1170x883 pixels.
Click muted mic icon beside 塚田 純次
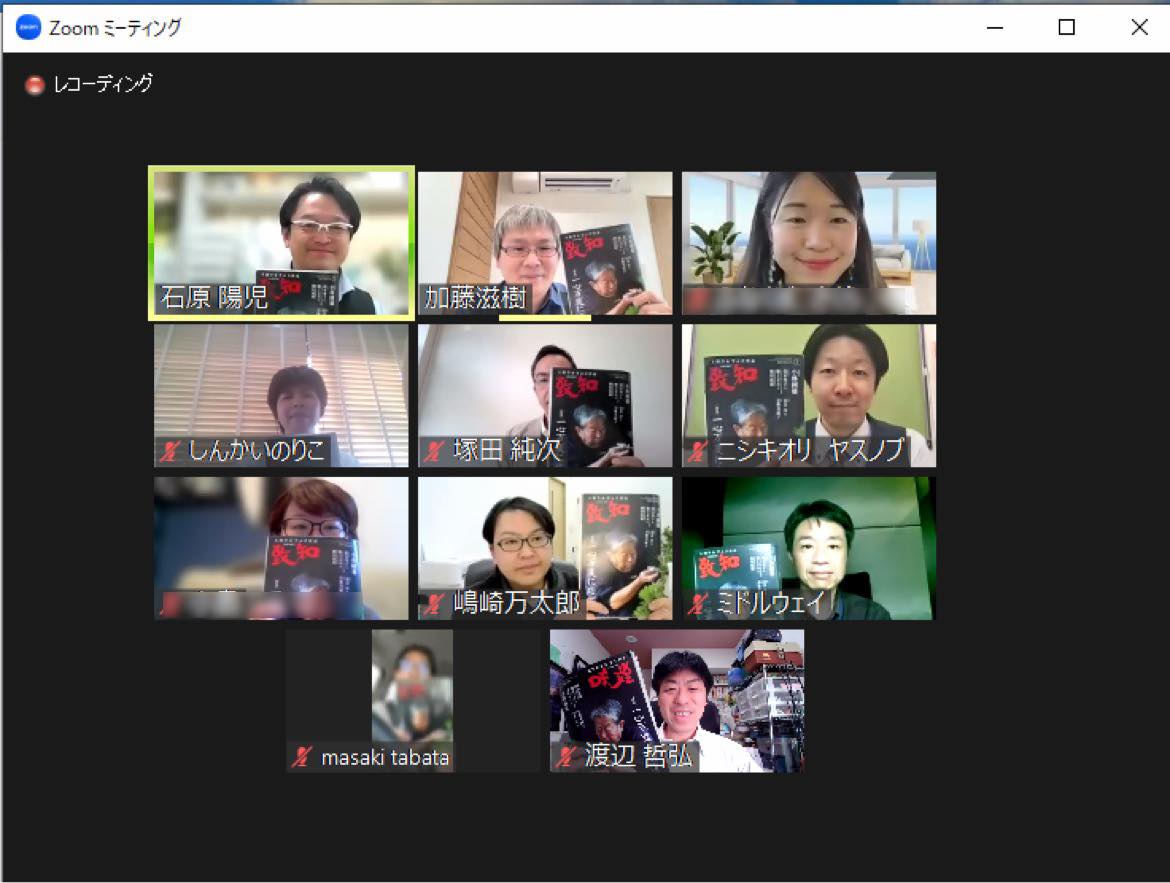(x=434, y=451)
